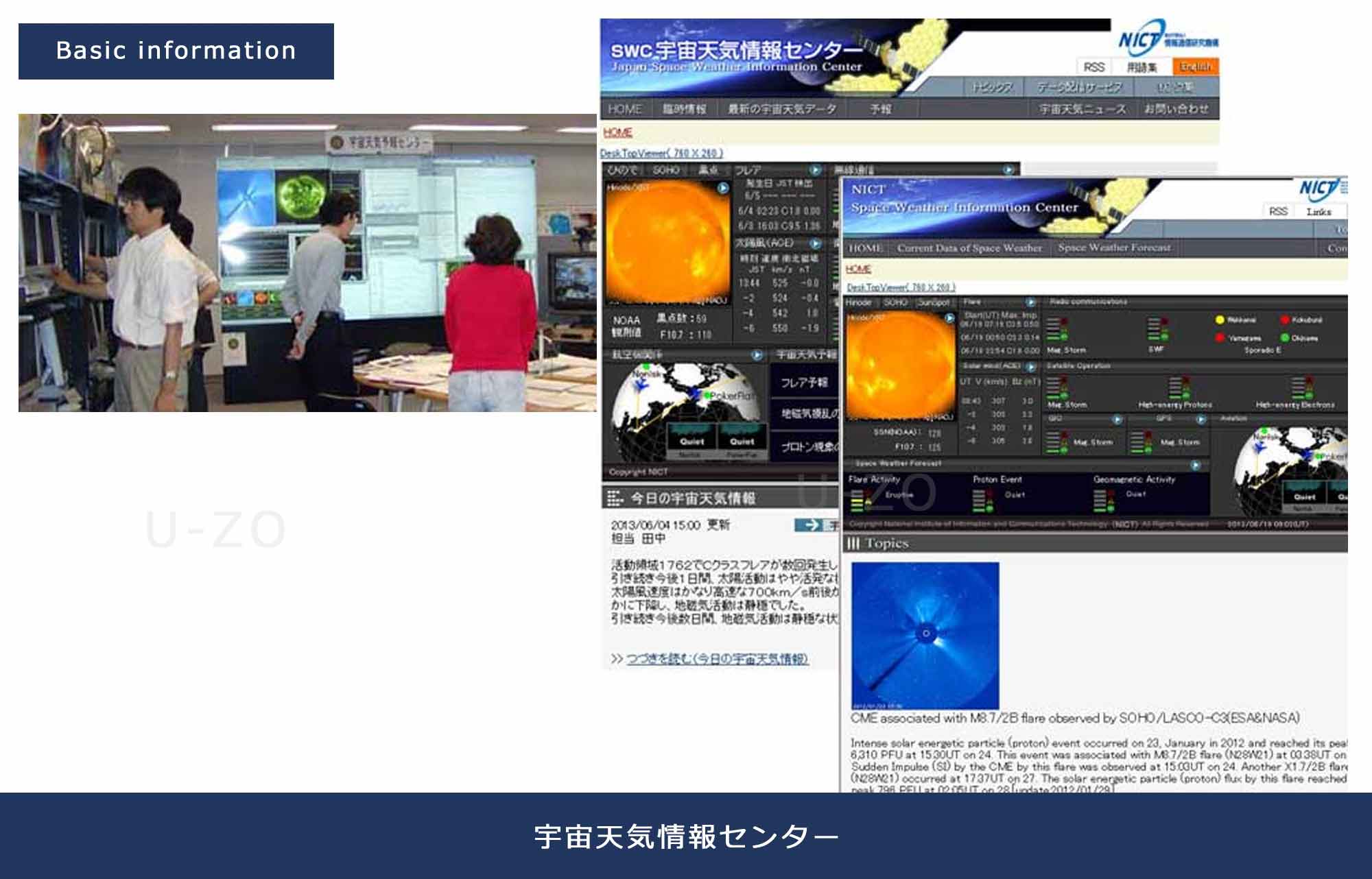The width and height of the screenshot is (1372, 879).
Task: Click Radio communications Mag. Storm level indicator
Action: 1058,329
